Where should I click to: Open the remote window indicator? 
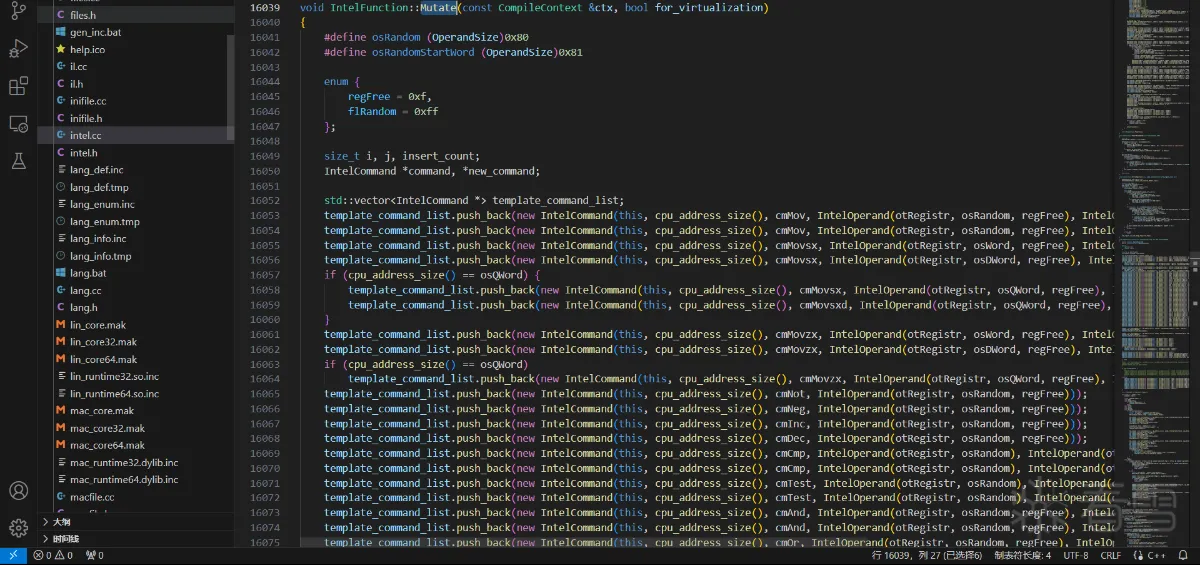click(x=12, y=555)
